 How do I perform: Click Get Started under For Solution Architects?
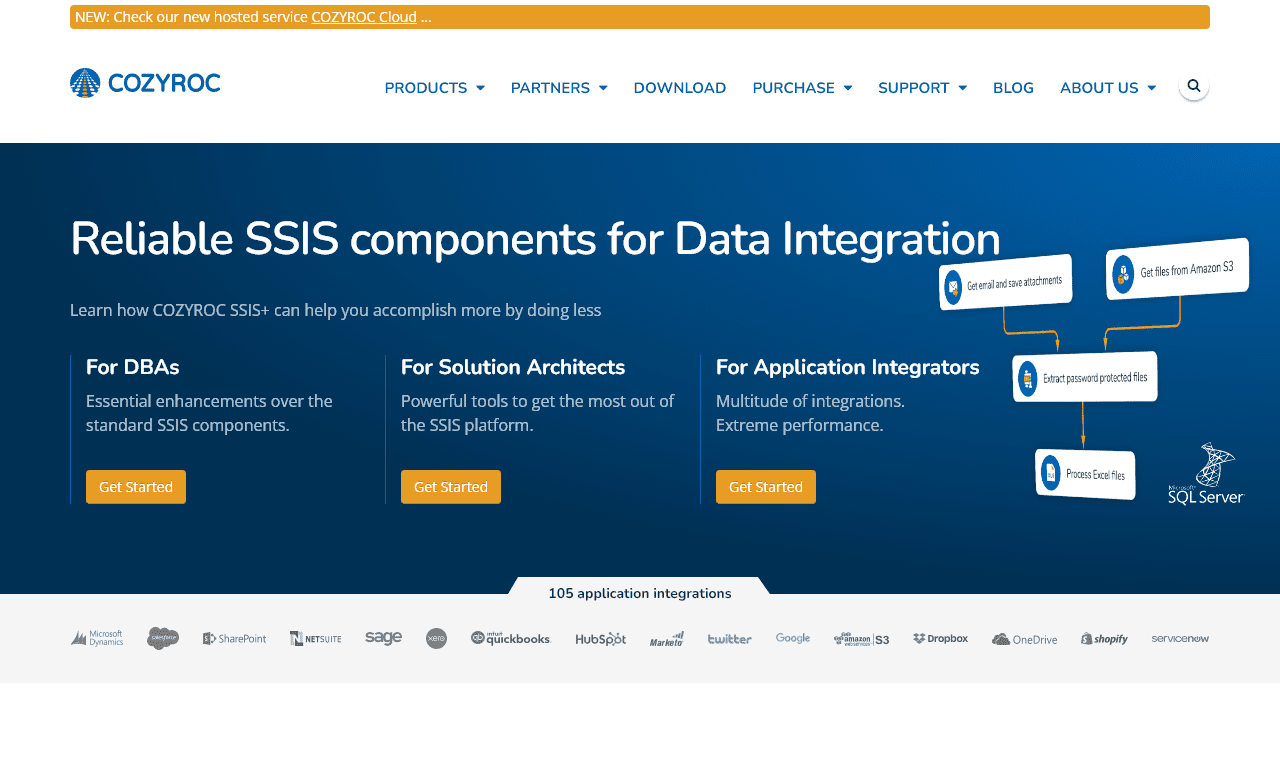click(451, 487)
